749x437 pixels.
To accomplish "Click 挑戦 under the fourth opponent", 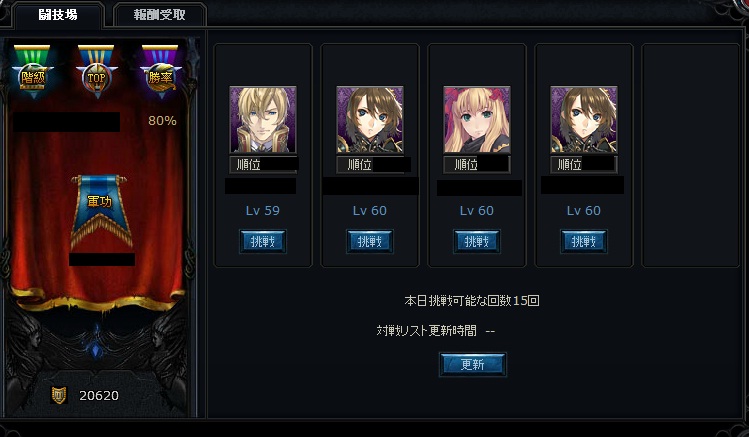I will [584, 242].
